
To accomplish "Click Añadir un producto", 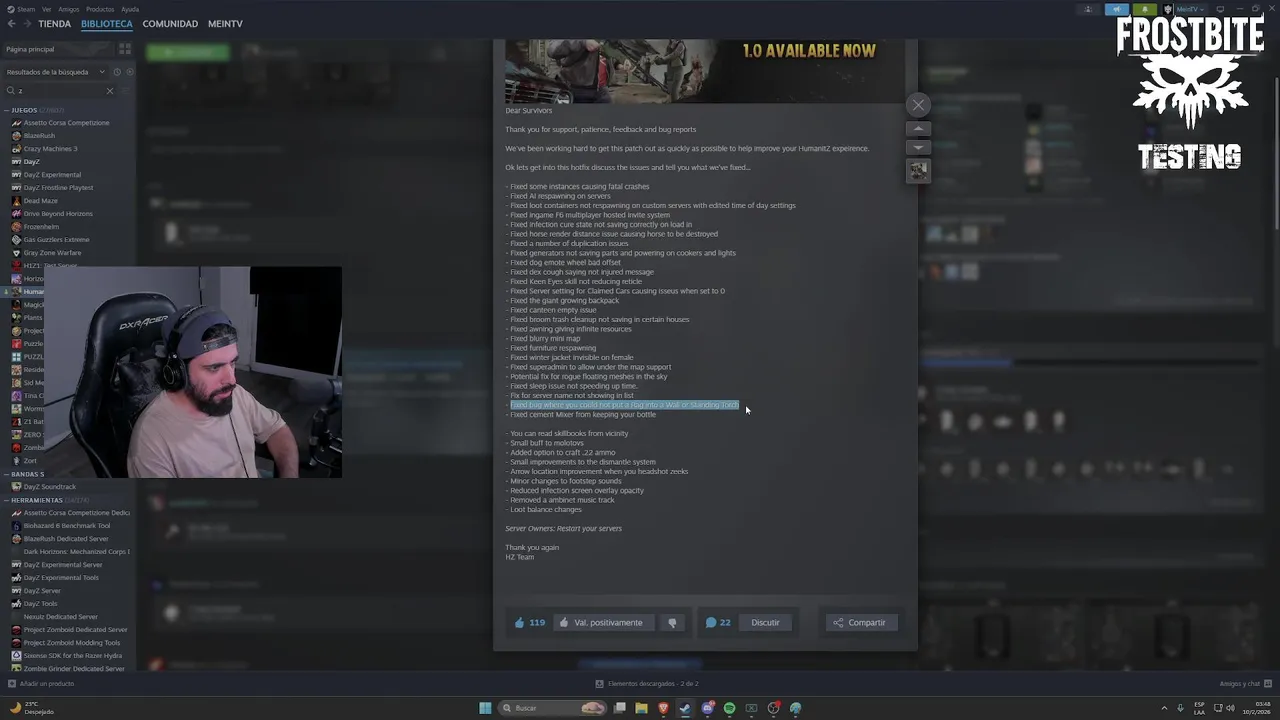I will 41,684.
